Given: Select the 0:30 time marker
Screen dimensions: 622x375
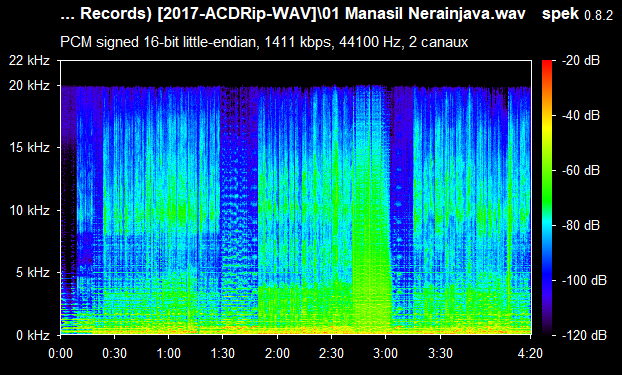Looking at the screenshot, I should [x=115, y=353].
